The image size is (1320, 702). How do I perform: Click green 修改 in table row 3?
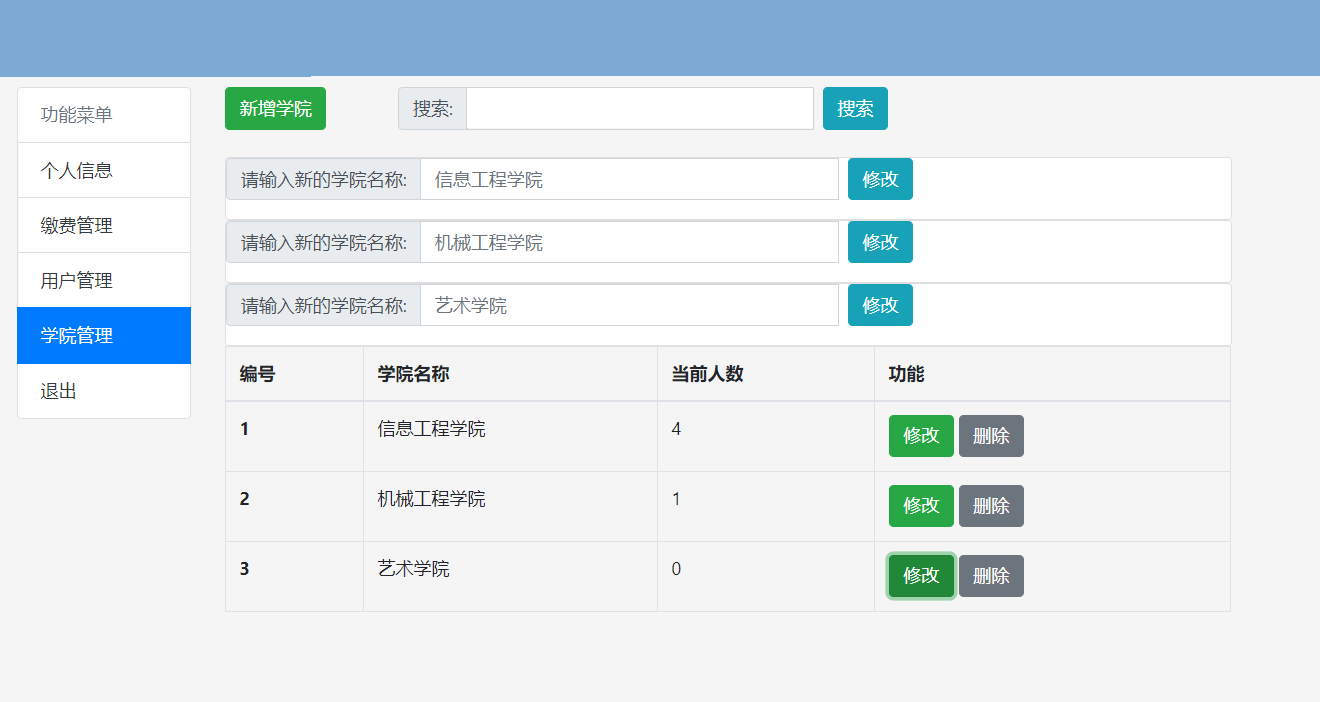(921, 576)
